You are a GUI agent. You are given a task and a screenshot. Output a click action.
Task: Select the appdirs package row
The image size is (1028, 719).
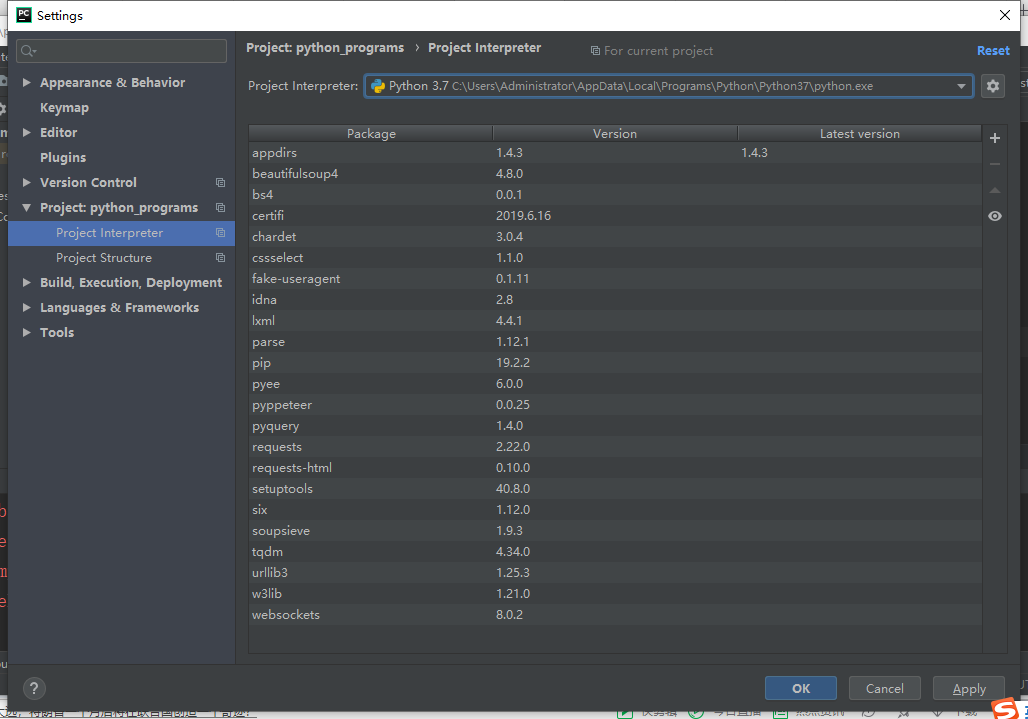615,153
